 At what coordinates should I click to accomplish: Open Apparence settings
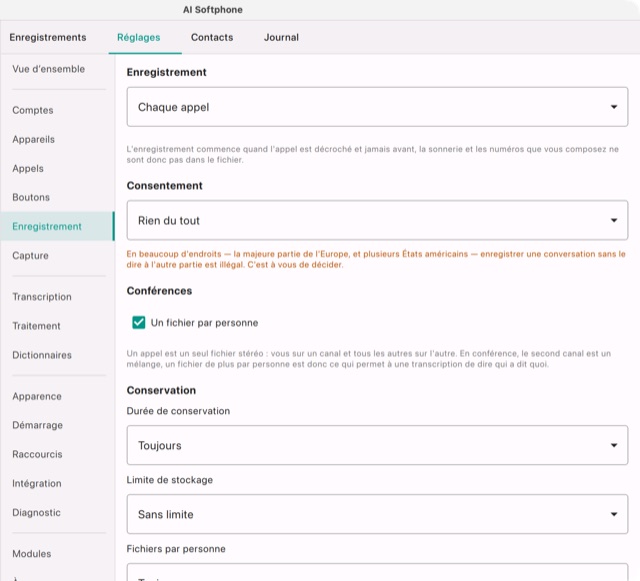click(x=37, y=396)
